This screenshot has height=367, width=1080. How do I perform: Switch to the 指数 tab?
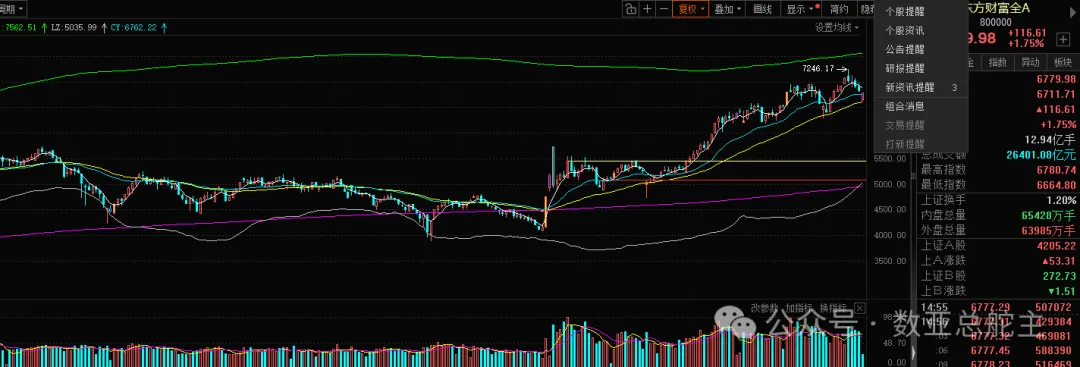pos(997,62)
